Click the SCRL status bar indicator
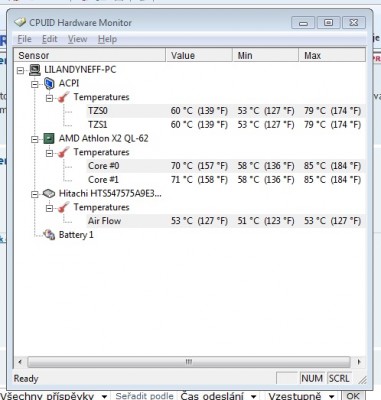The image size is (381, 400). [339, 379]
